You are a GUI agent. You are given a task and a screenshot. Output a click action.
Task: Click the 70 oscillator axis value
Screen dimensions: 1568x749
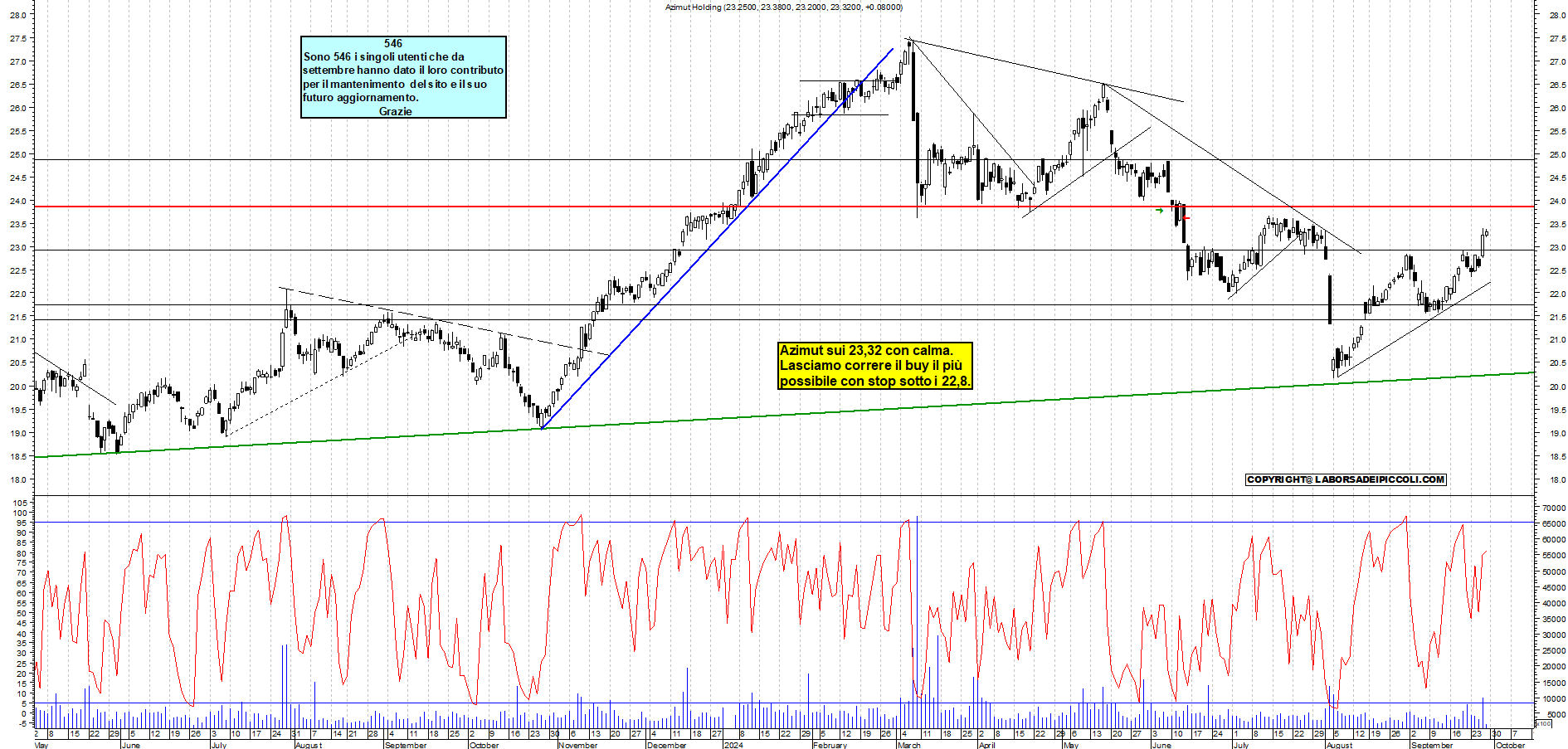(x=22, y=573)
